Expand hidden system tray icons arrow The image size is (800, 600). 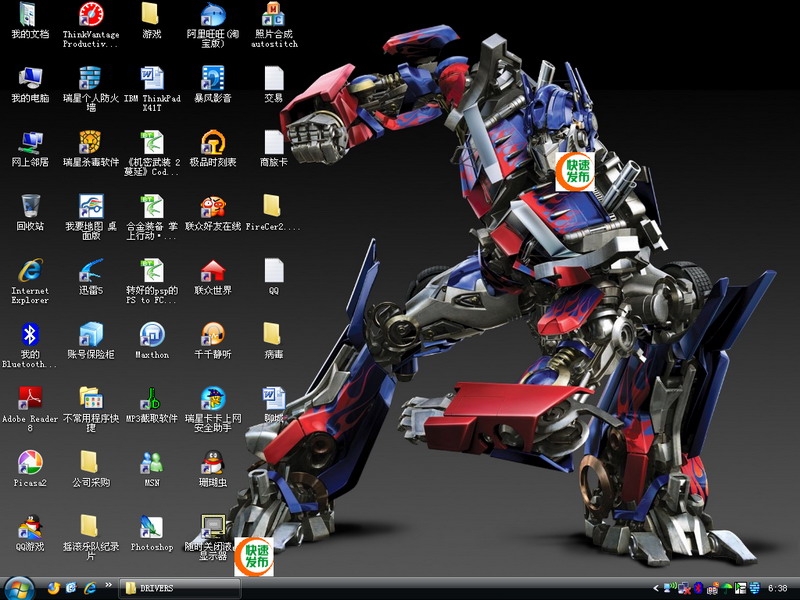656,588
